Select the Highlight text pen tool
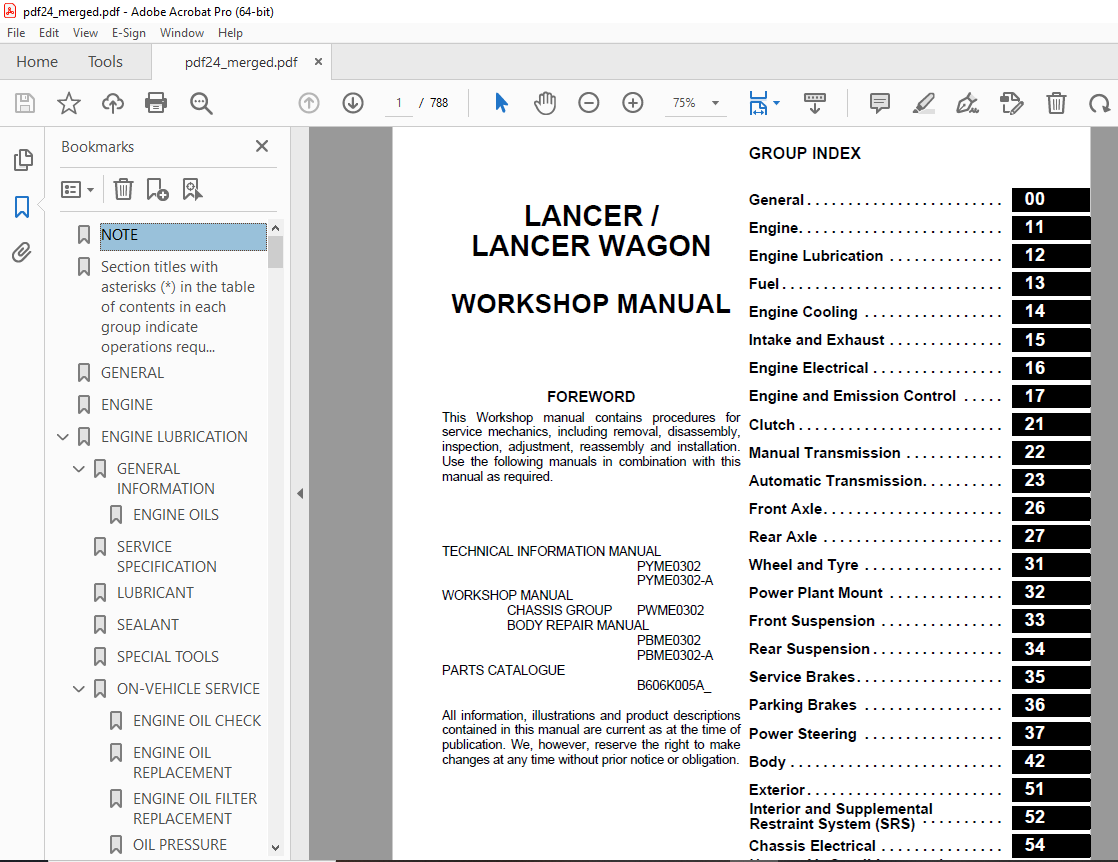This screenshot has height=862, width=1118. coord(924,103)
